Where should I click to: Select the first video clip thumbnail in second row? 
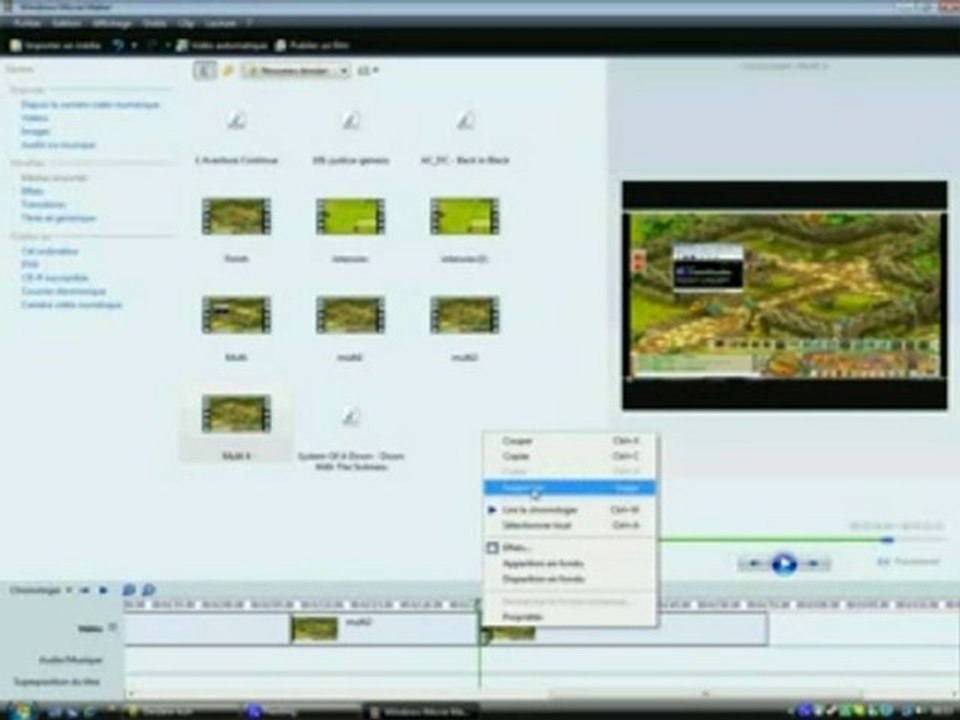coord(236,216)
